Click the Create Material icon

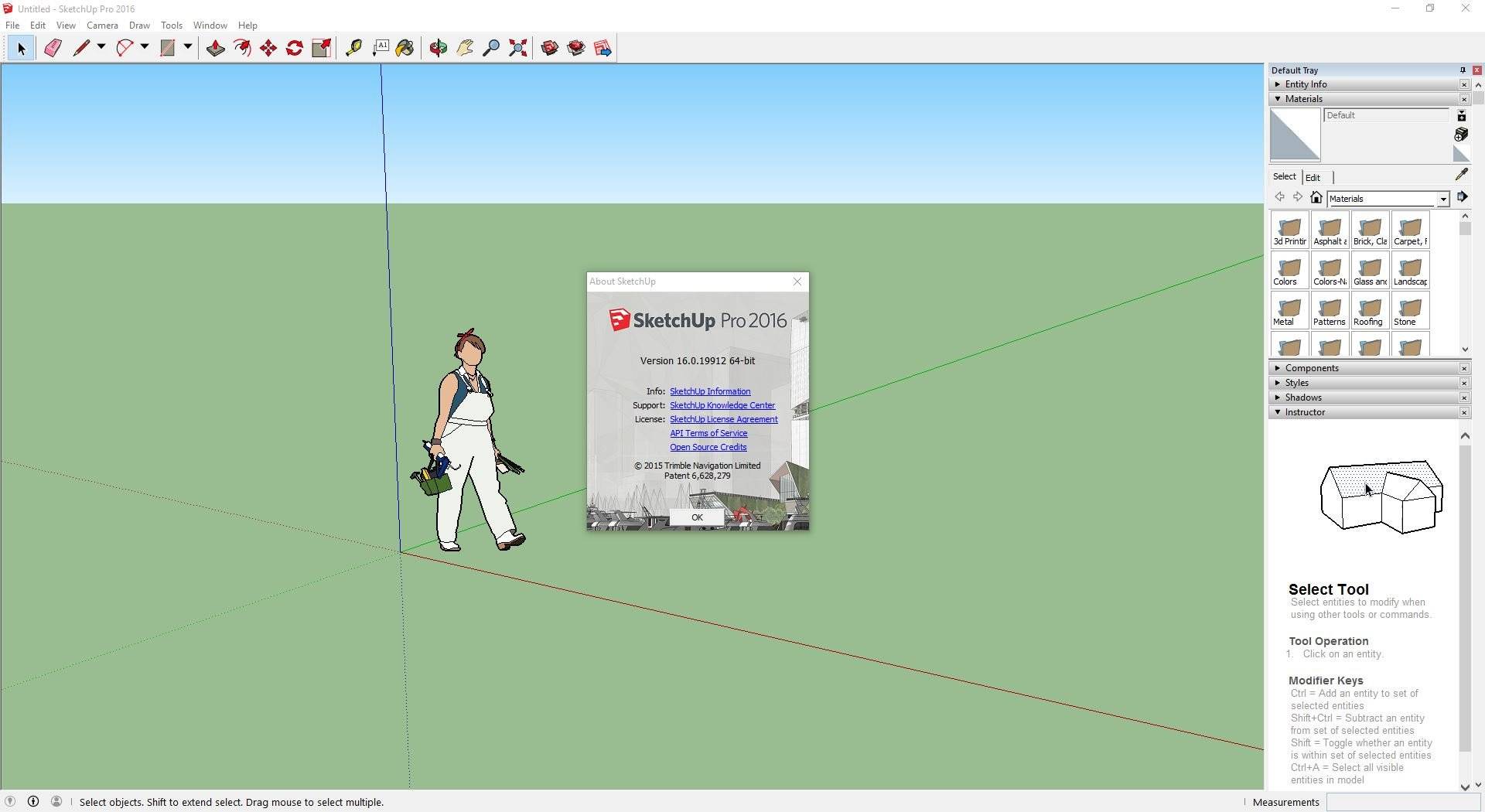[x=1461, y=135]
